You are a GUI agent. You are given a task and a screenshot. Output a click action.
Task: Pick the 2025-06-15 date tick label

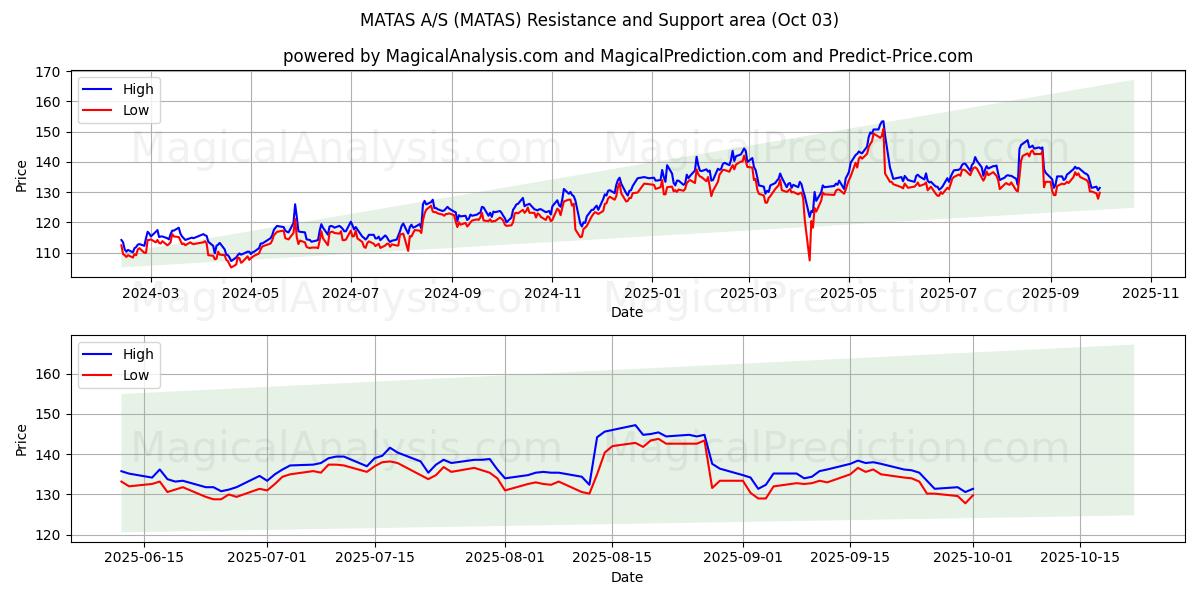(x=144, y=558)
